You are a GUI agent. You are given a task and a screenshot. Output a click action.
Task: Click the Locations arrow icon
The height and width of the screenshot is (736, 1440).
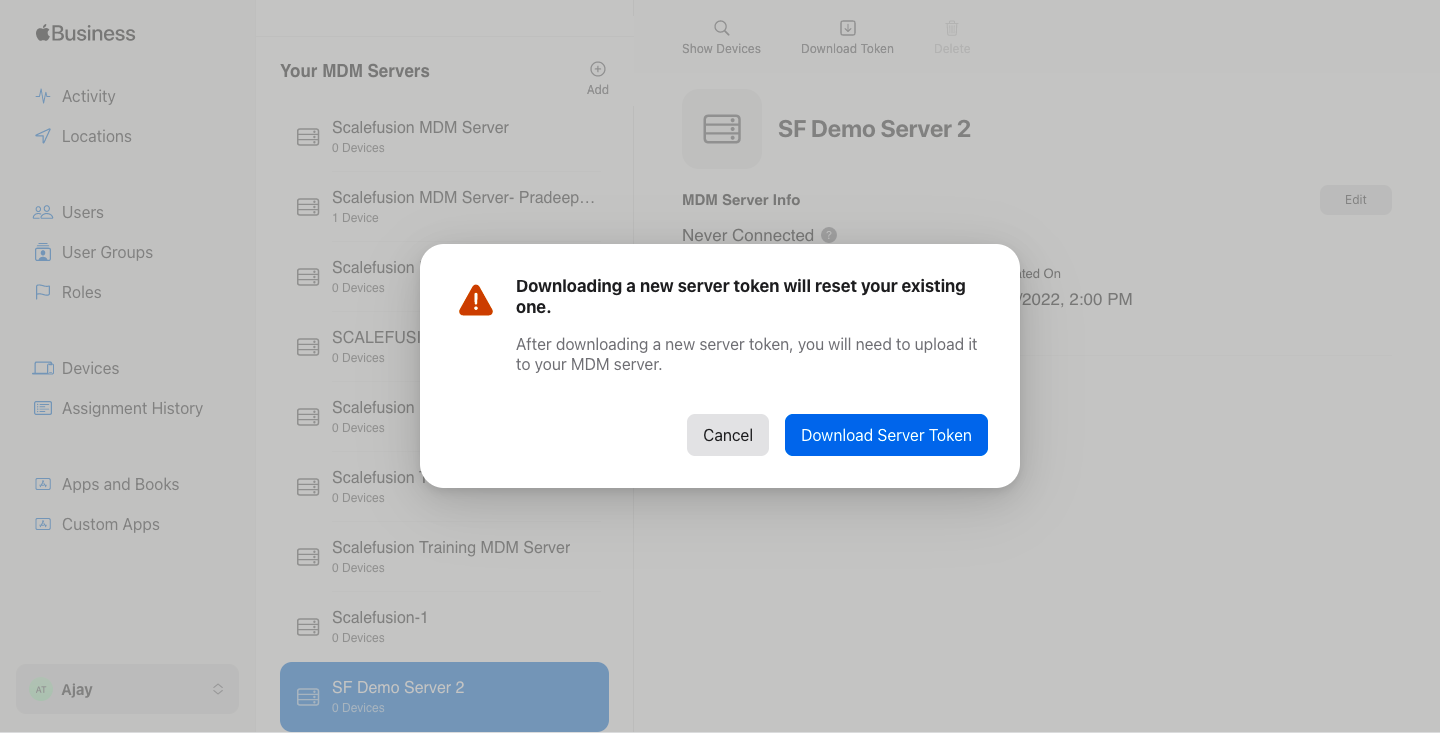[x=43, y=136]
